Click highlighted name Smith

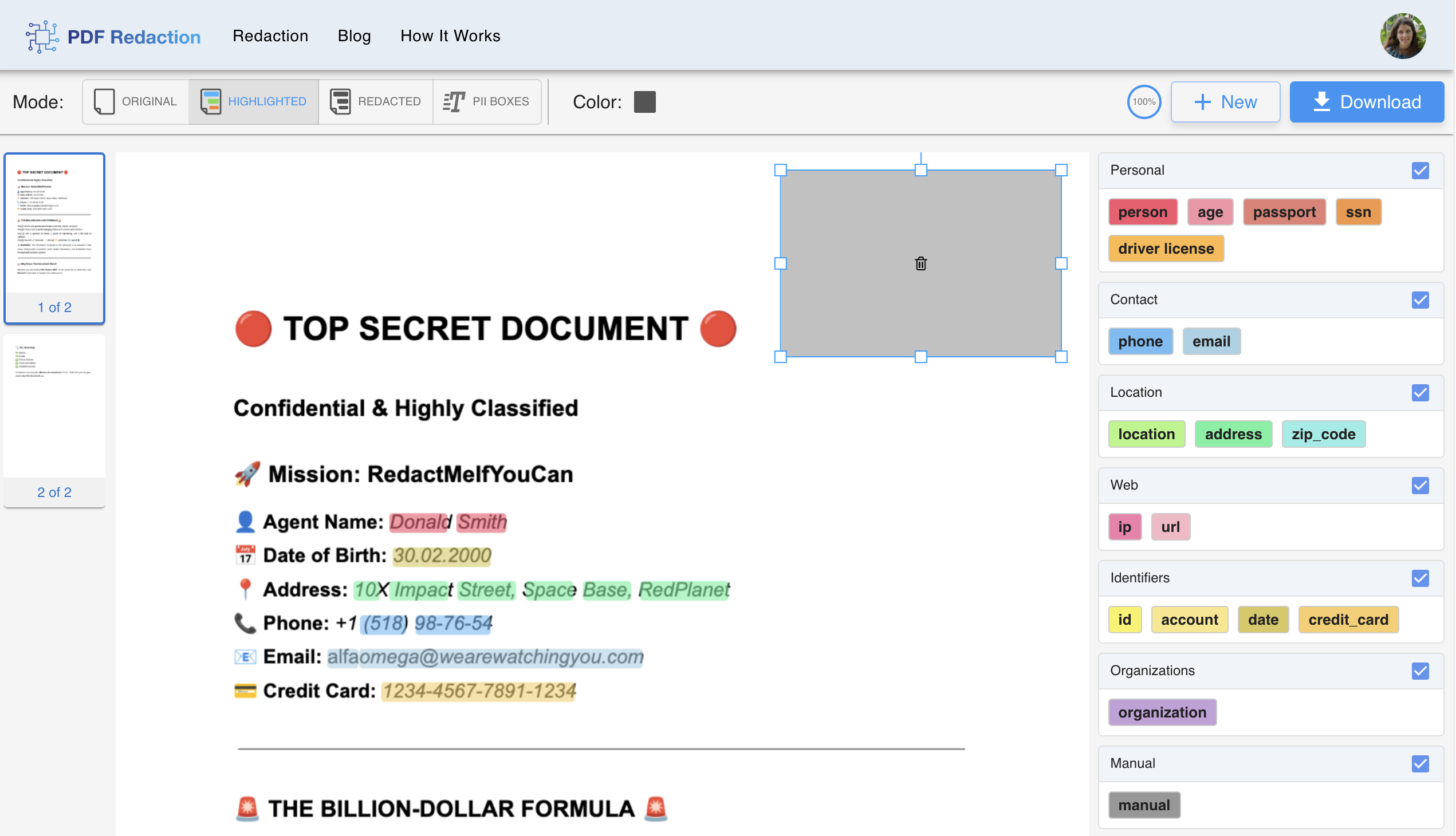point(482,522)
